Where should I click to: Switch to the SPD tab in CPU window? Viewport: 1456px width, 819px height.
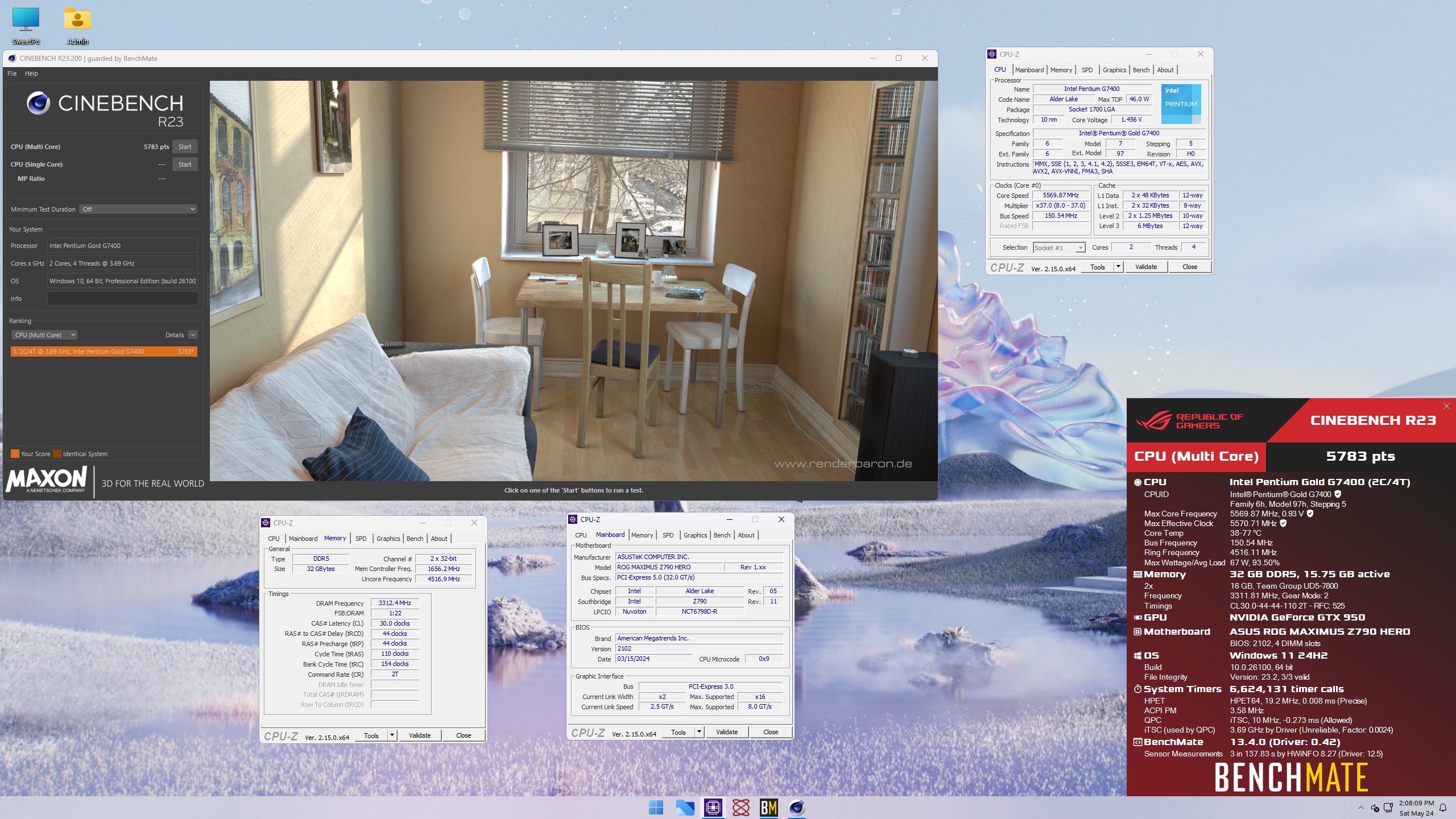click(1087, 70)
